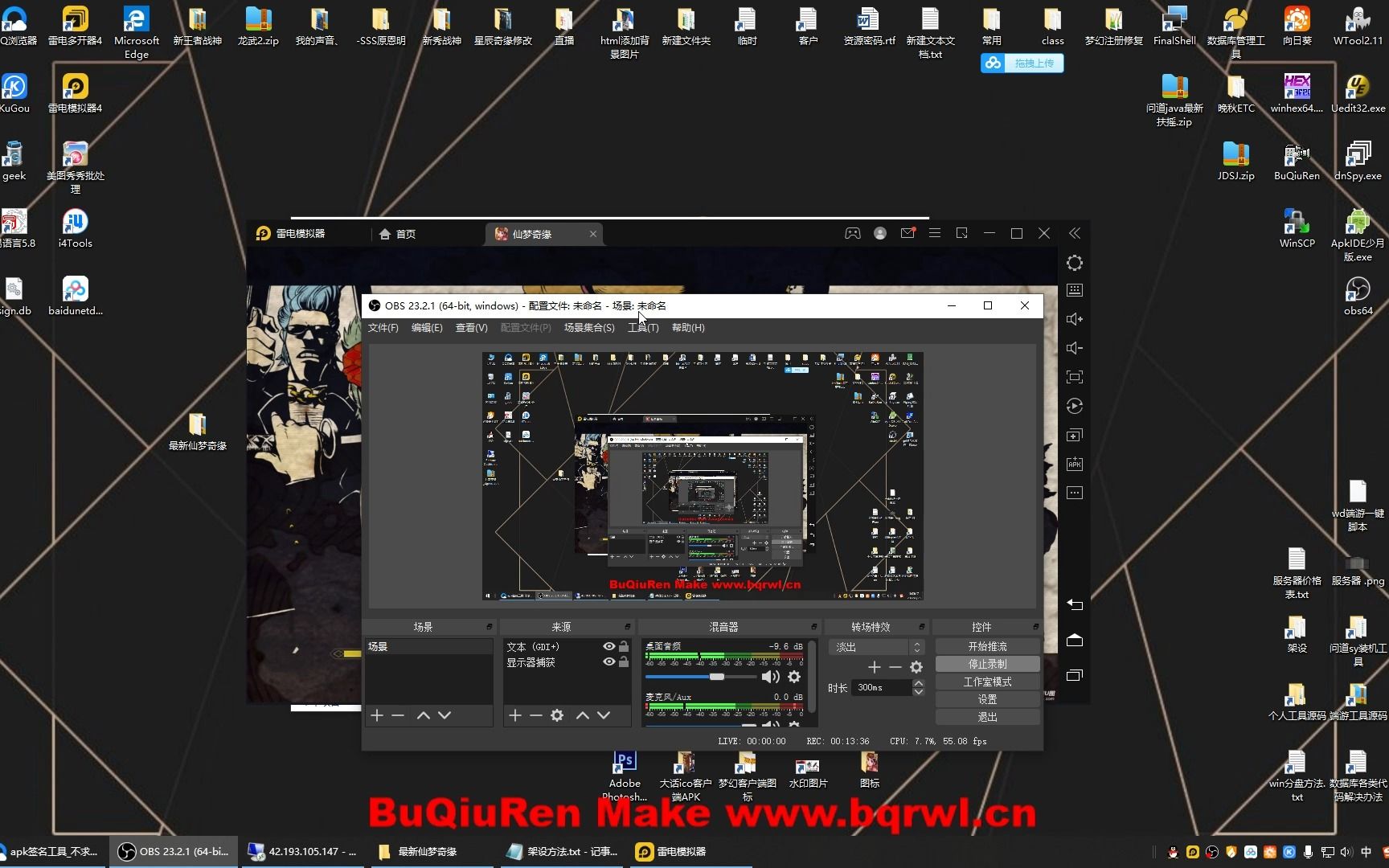Switch to OBS 23.2.1 taskbar item
This screenshot has height=868, width=1389.
175,852
